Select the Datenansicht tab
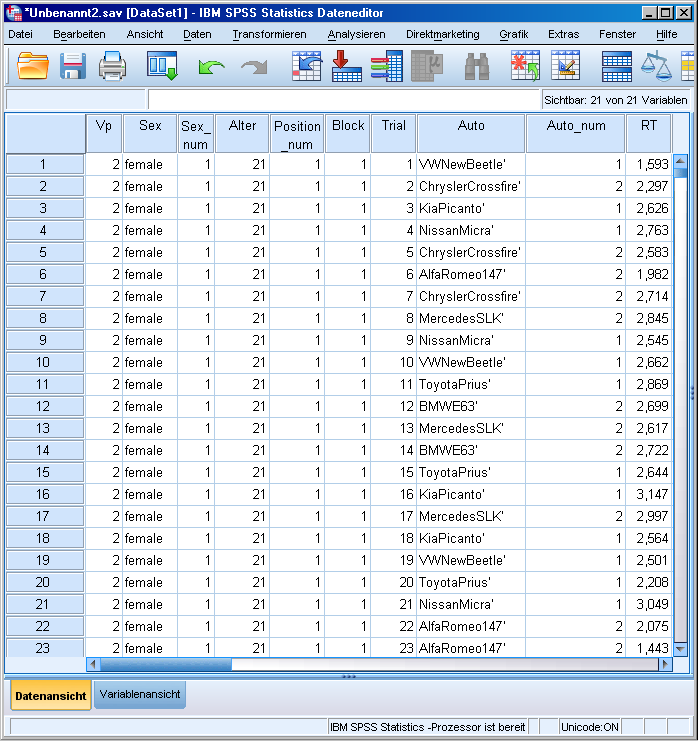The image size is (698, 741). pos(51,695)
